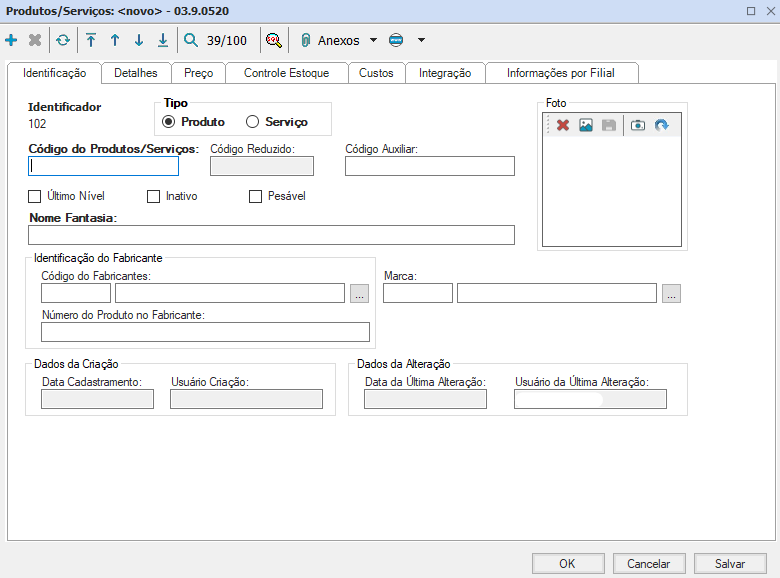Screen dimensions: 780x578
Task: Remove photo with red X icon
Action: click(x=563, y=125)
